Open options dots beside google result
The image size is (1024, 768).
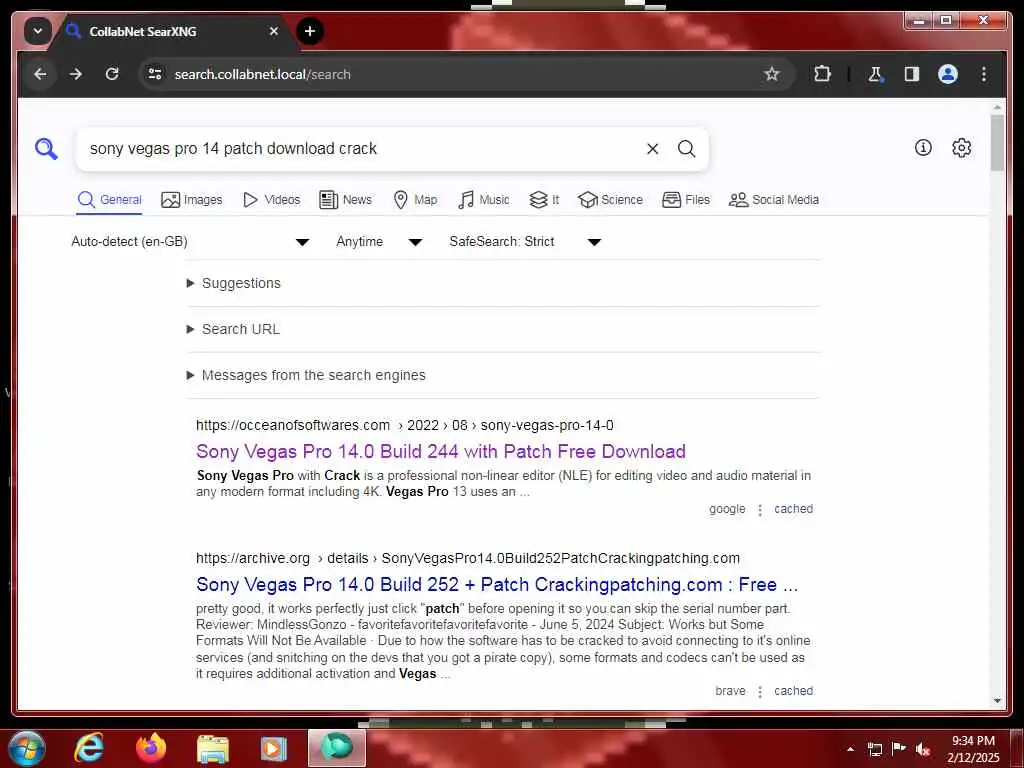pyautogui.click(x=760, y=509)
